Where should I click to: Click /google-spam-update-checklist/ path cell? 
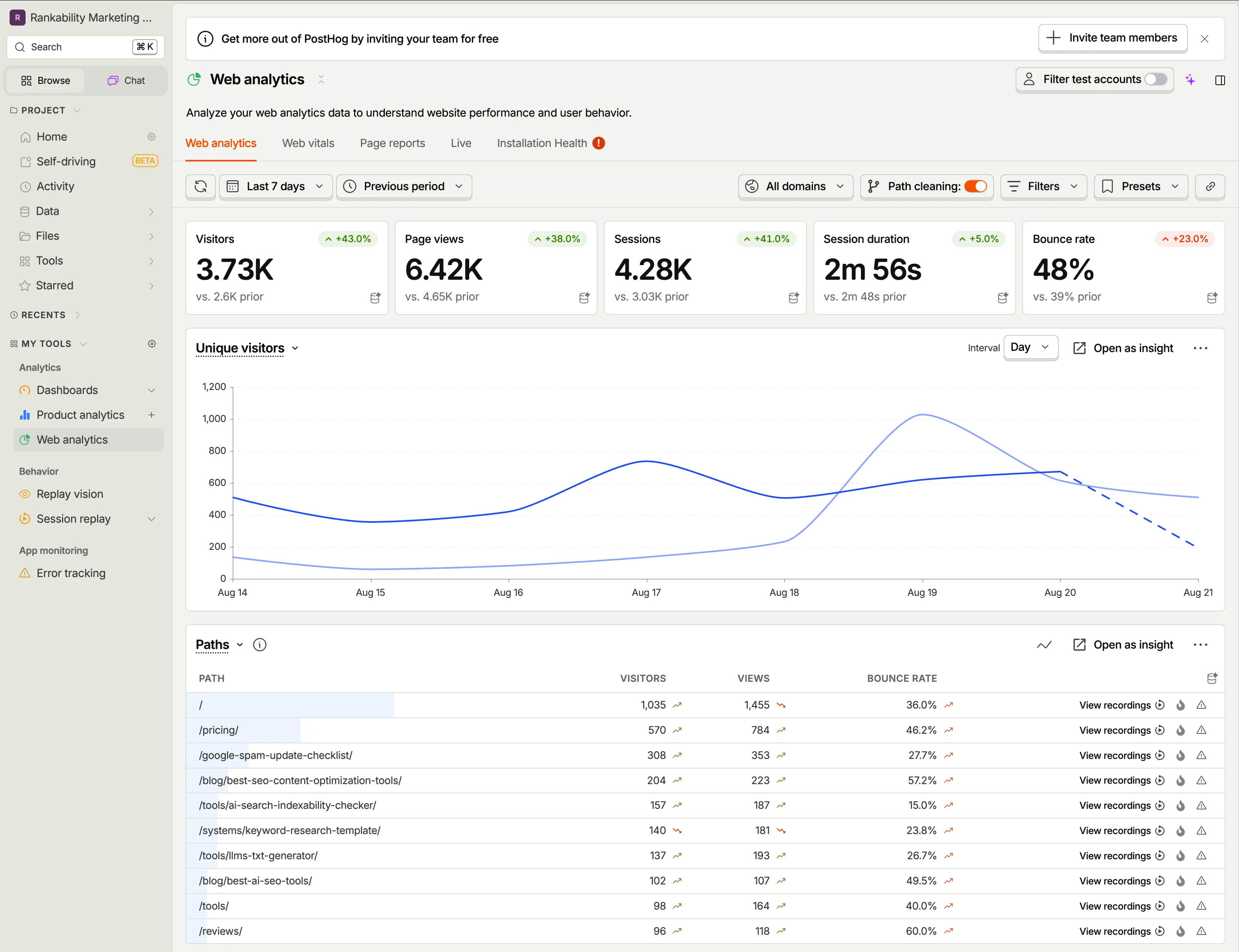275,755
